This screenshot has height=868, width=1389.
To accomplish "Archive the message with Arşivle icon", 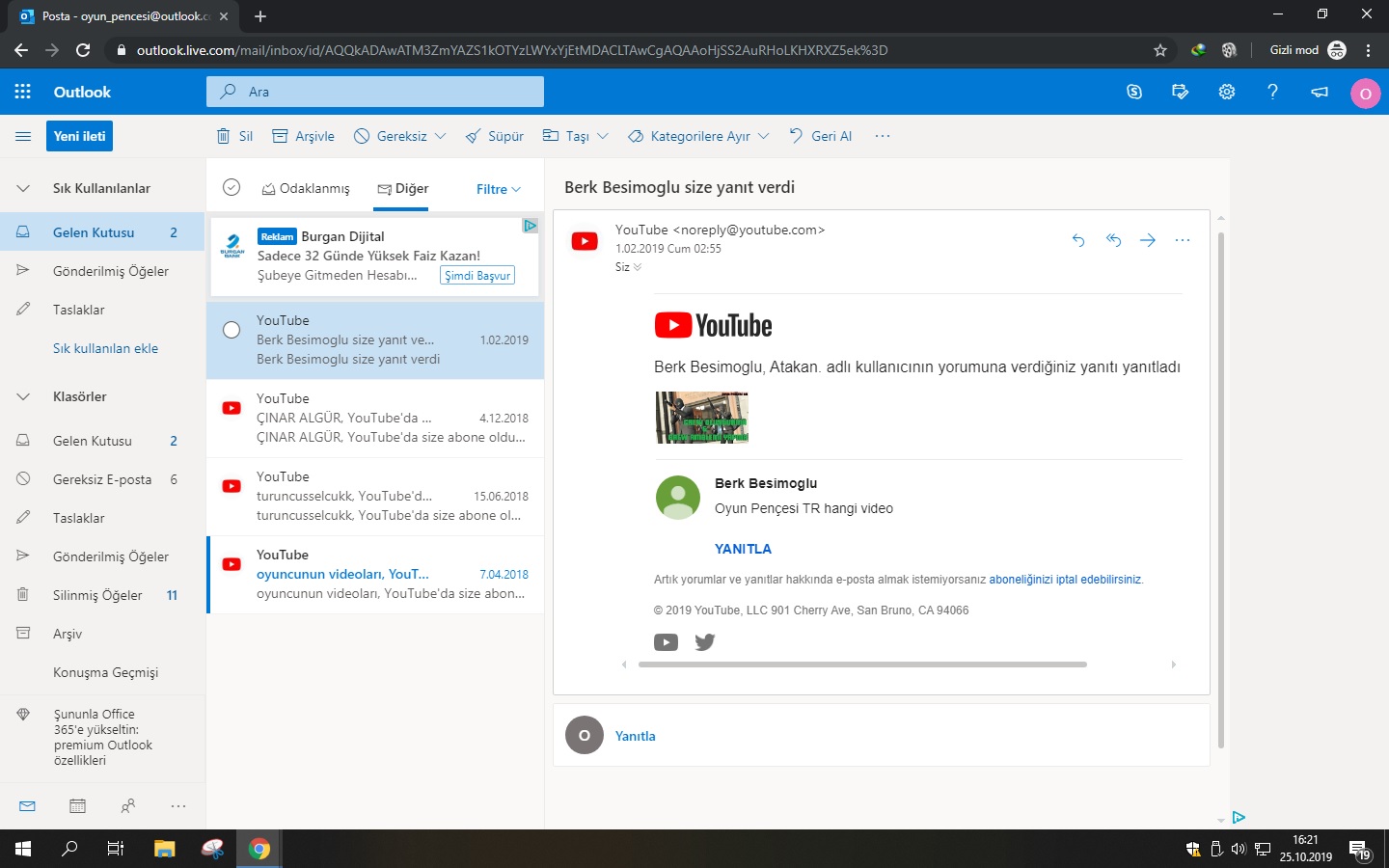I will click(x=302, y=136).
